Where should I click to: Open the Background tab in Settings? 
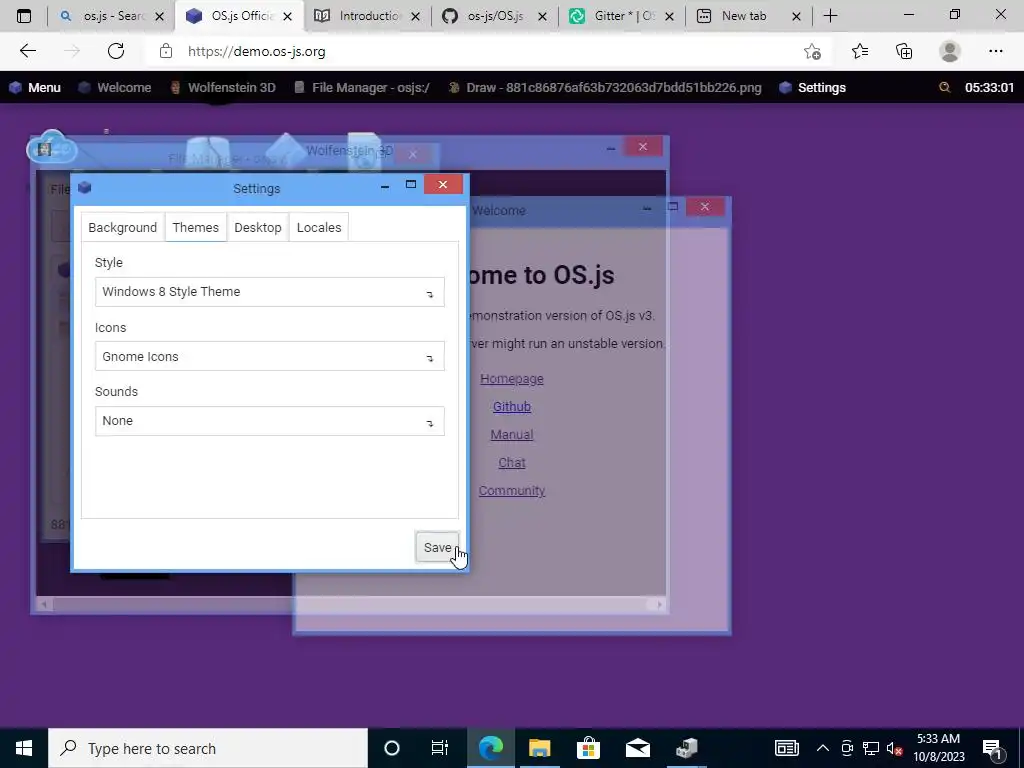(123, 227)
